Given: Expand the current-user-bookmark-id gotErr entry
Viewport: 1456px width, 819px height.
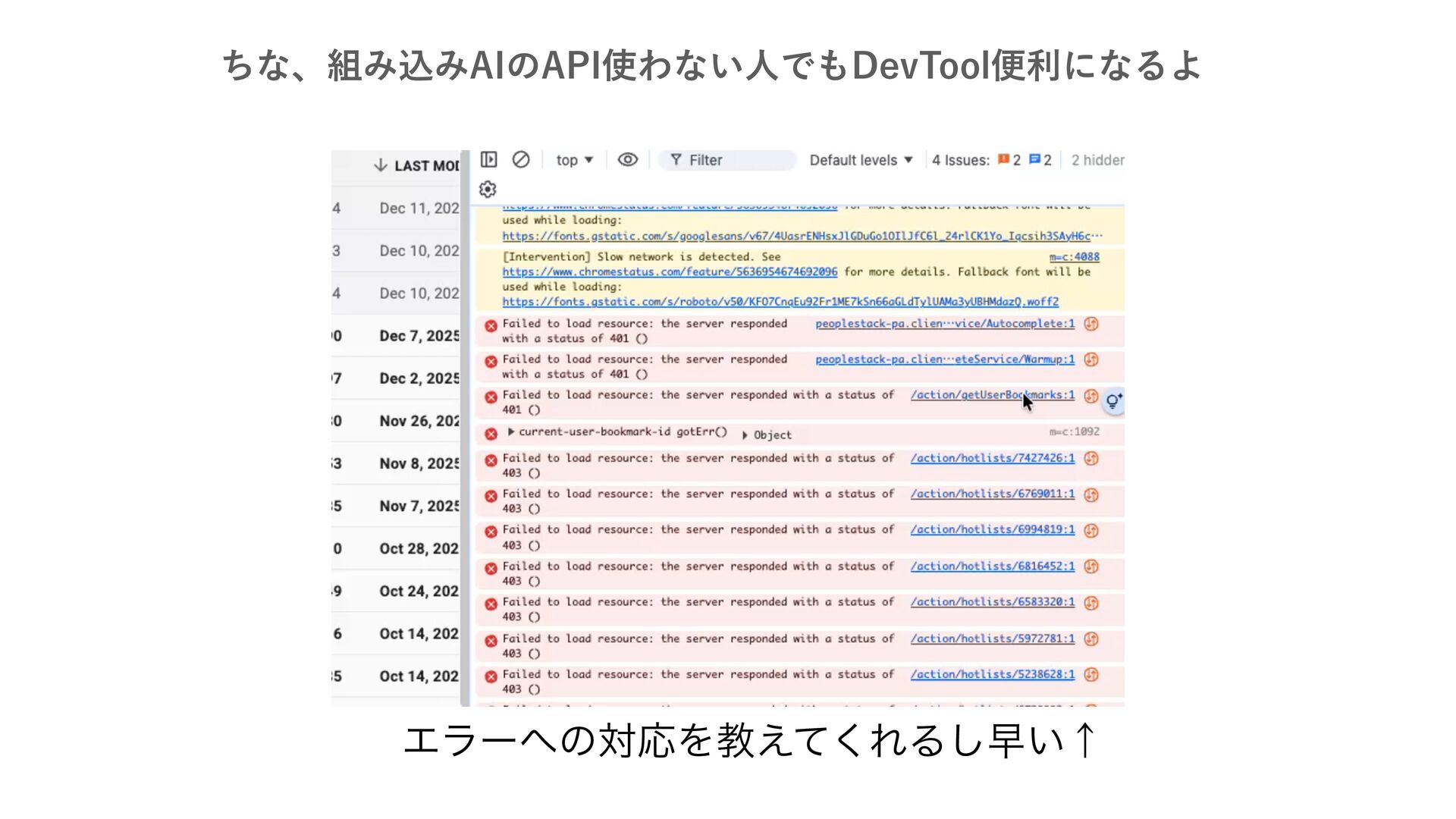Looking at the screenshot, I should (x=511, y=431).
